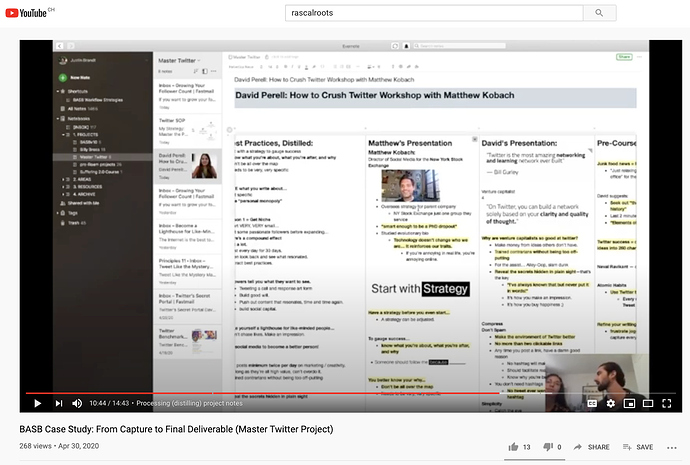Mute the video volume
Viewport: 690px width, 465px height.
click(x=77, y=403)
